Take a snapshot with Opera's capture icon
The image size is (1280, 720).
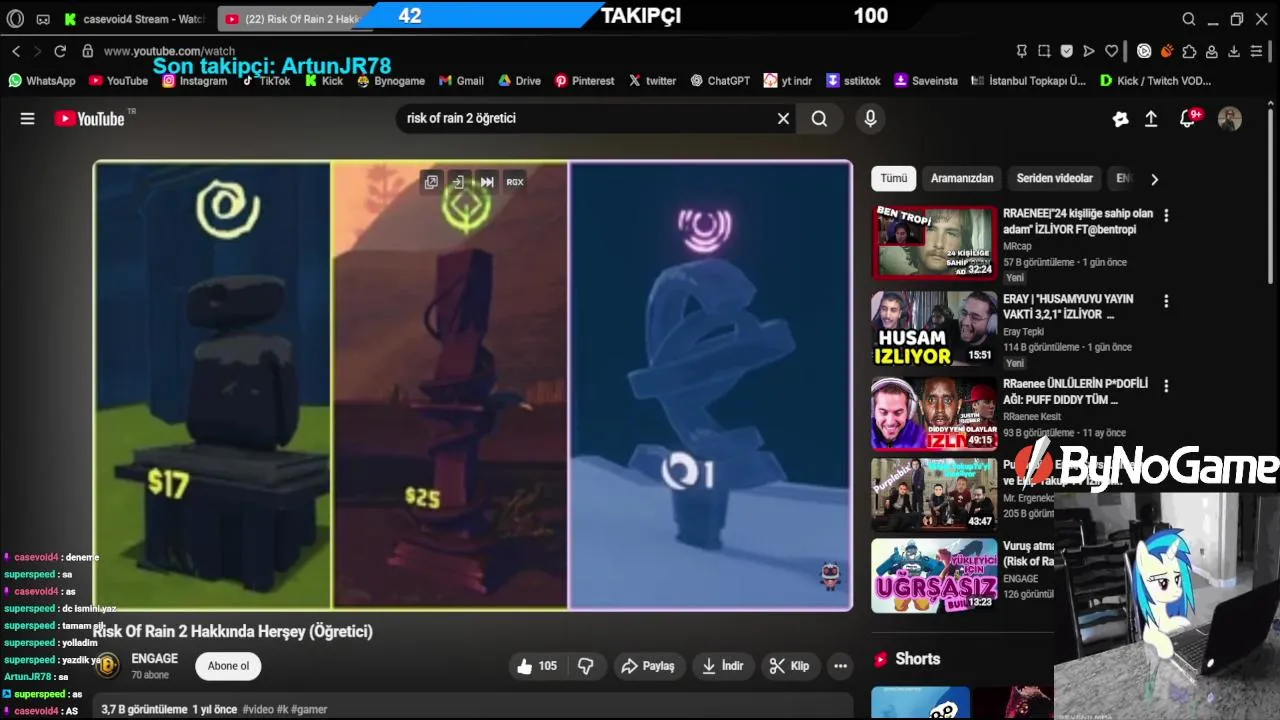(1044, 51)
